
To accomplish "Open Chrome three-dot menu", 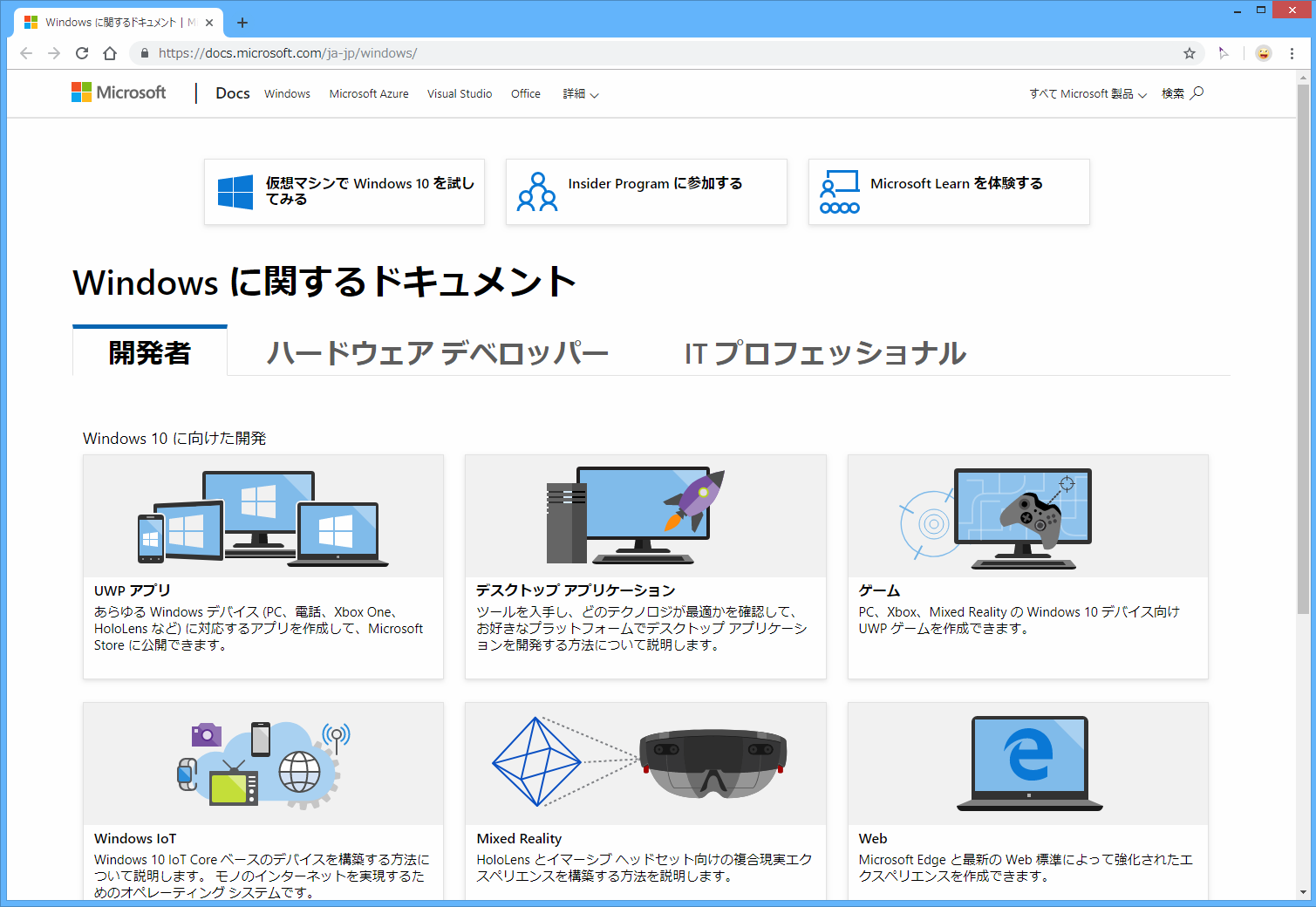I will pyautogui.click(x=1292, y=53).
